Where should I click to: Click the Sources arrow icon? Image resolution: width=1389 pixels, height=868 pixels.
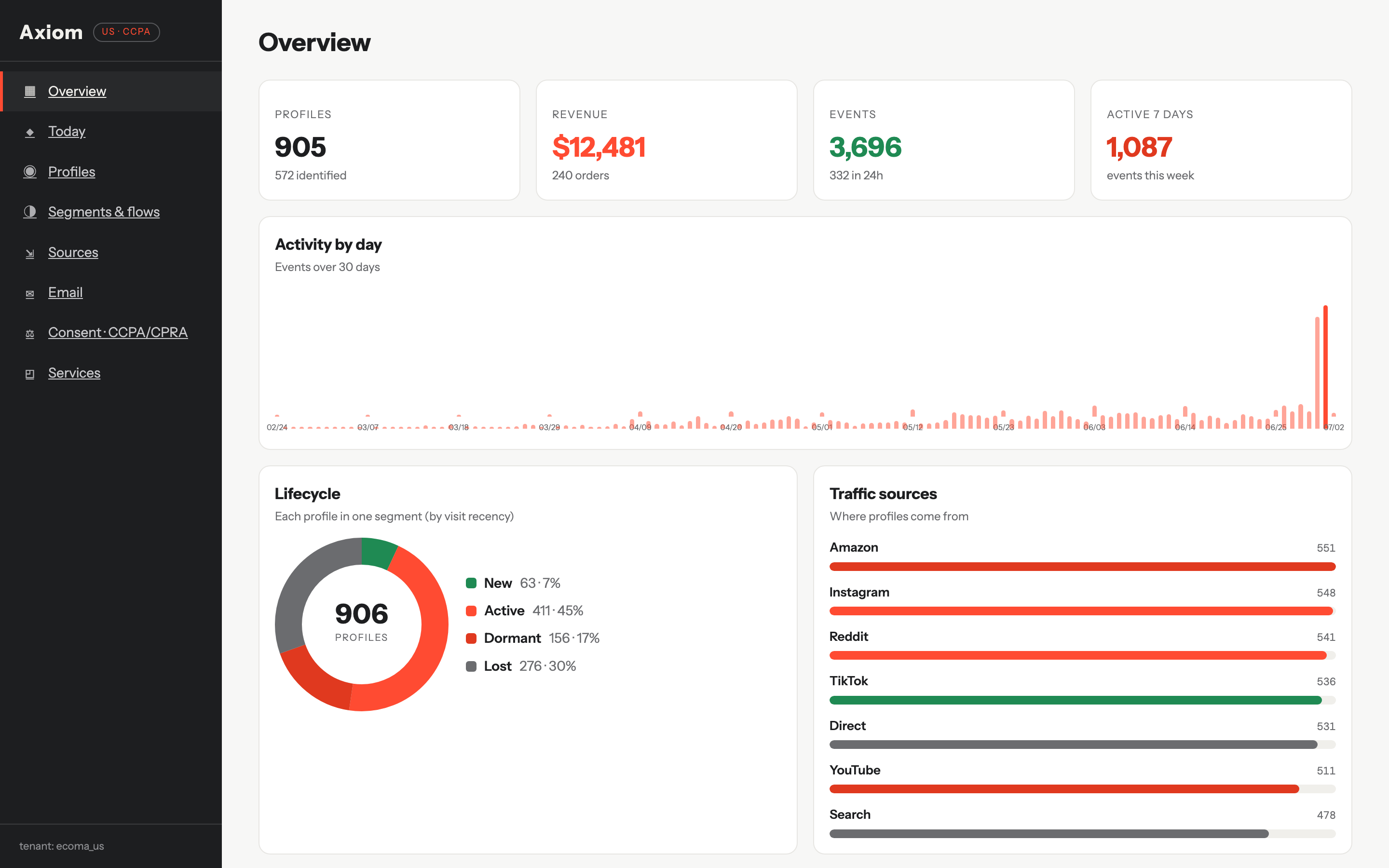click(30, 253)
